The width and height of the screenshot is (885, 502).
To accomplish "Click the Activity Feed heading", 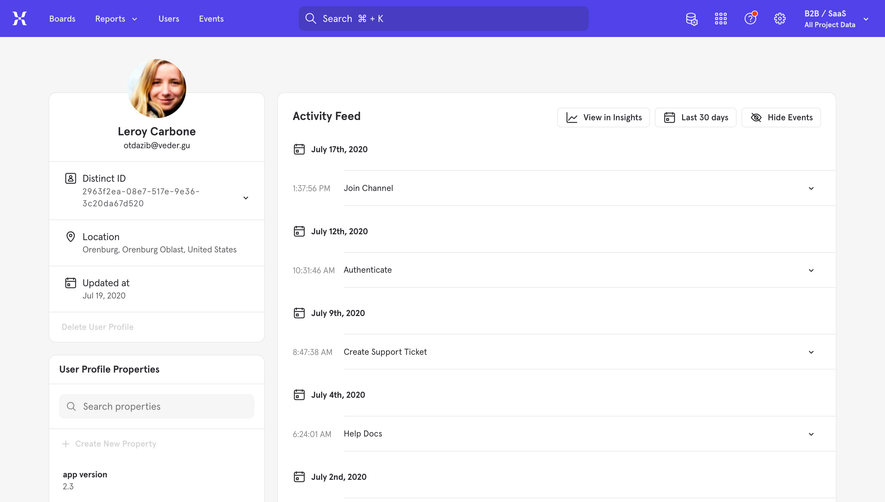I will click(326, 116).
